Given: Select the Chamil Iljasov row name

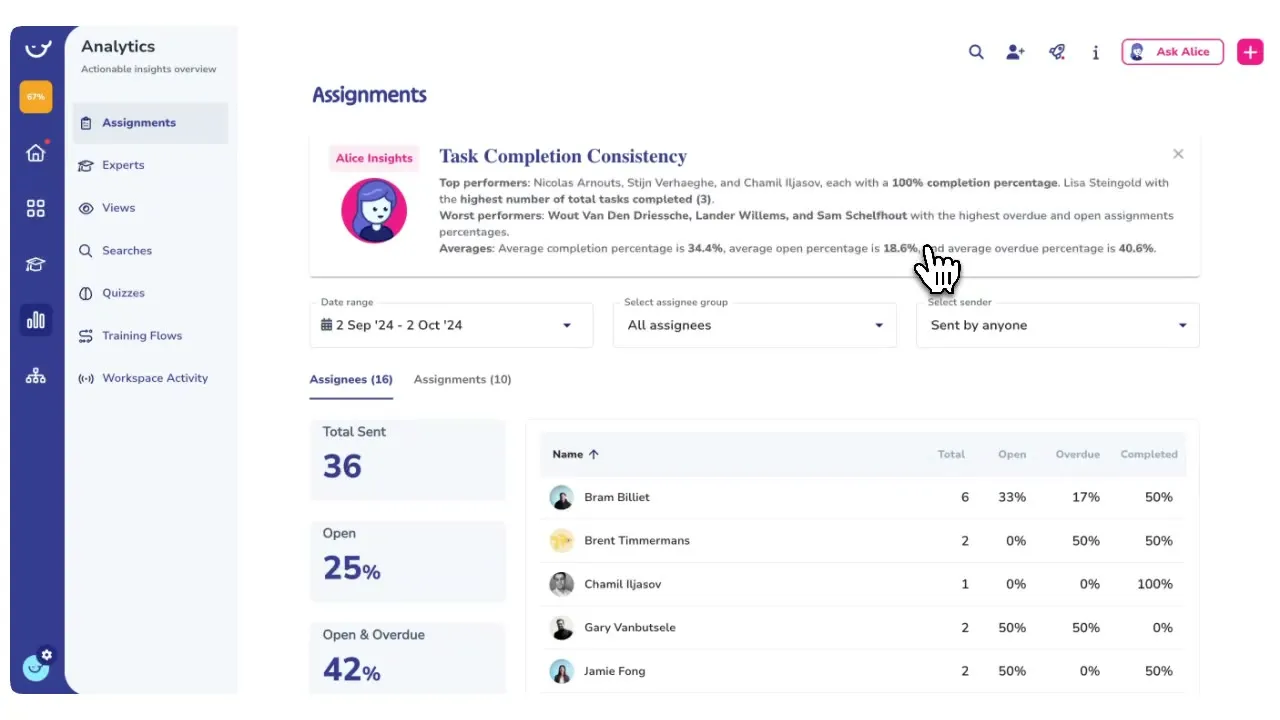Looking at the screenshot, I should coord(622,584).
